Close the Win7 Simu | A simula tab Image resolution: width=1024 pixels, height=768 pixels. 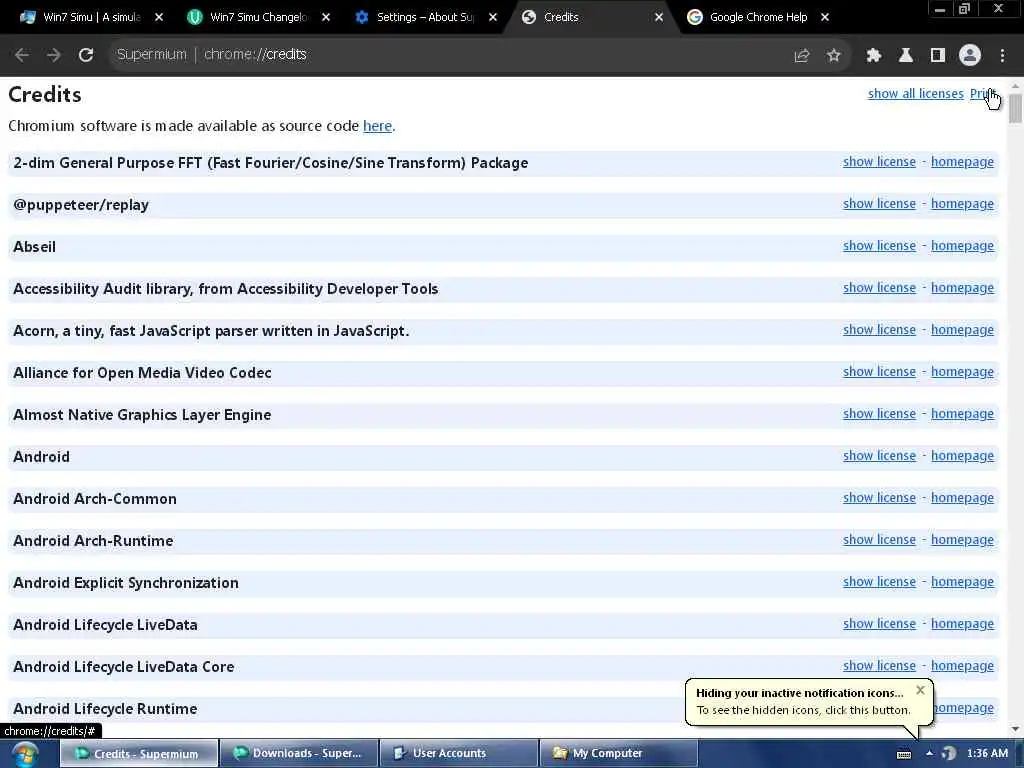coord(159,18)
